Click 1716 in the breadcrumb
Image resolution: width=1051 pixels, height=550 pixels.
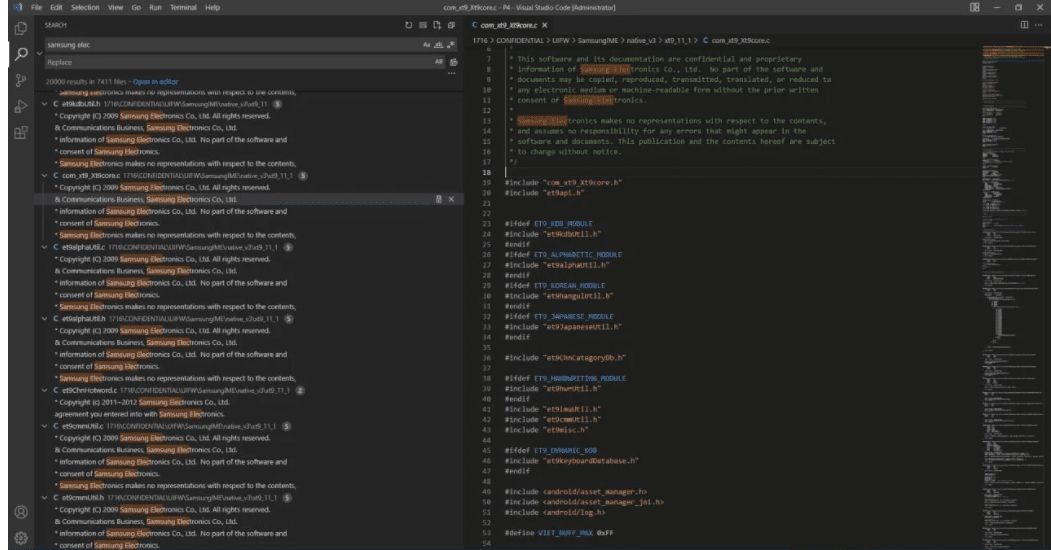(x=480, y=41)
